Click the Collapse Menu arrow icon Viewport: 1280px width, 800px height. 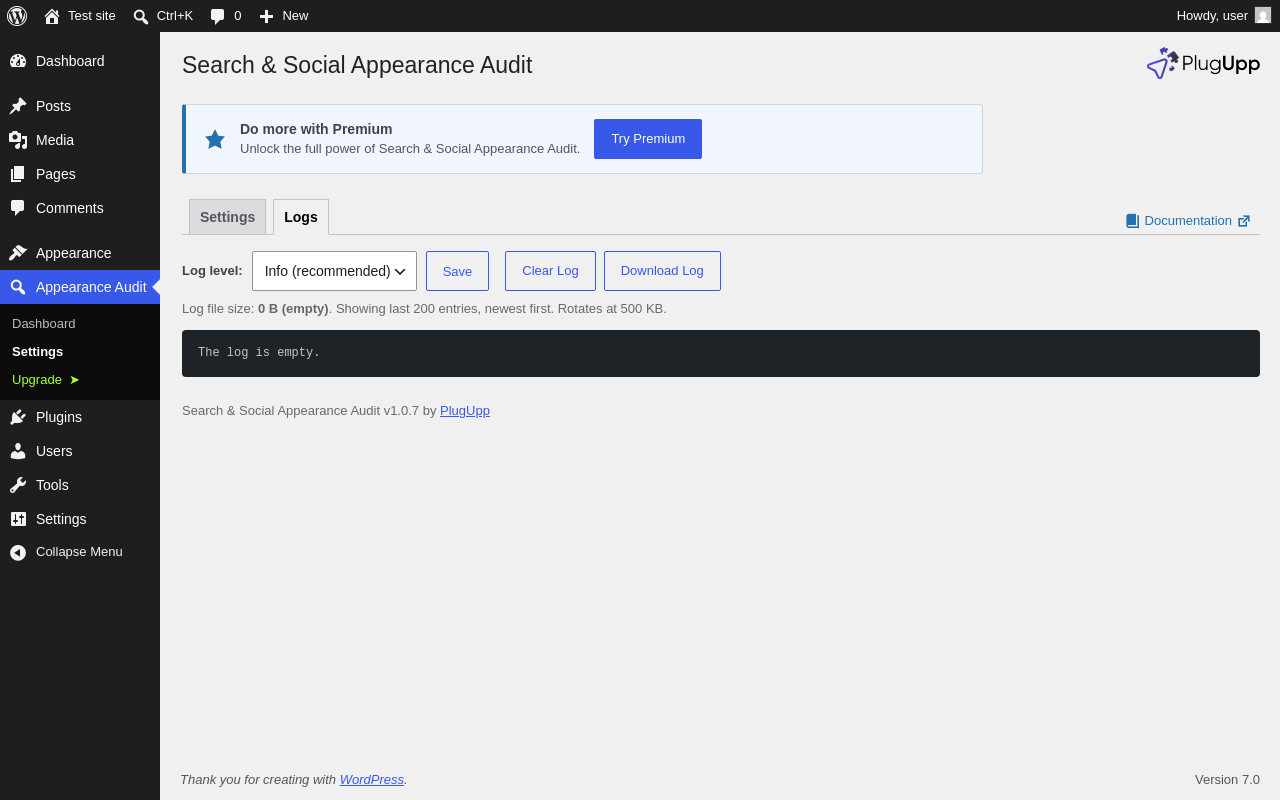18,552
